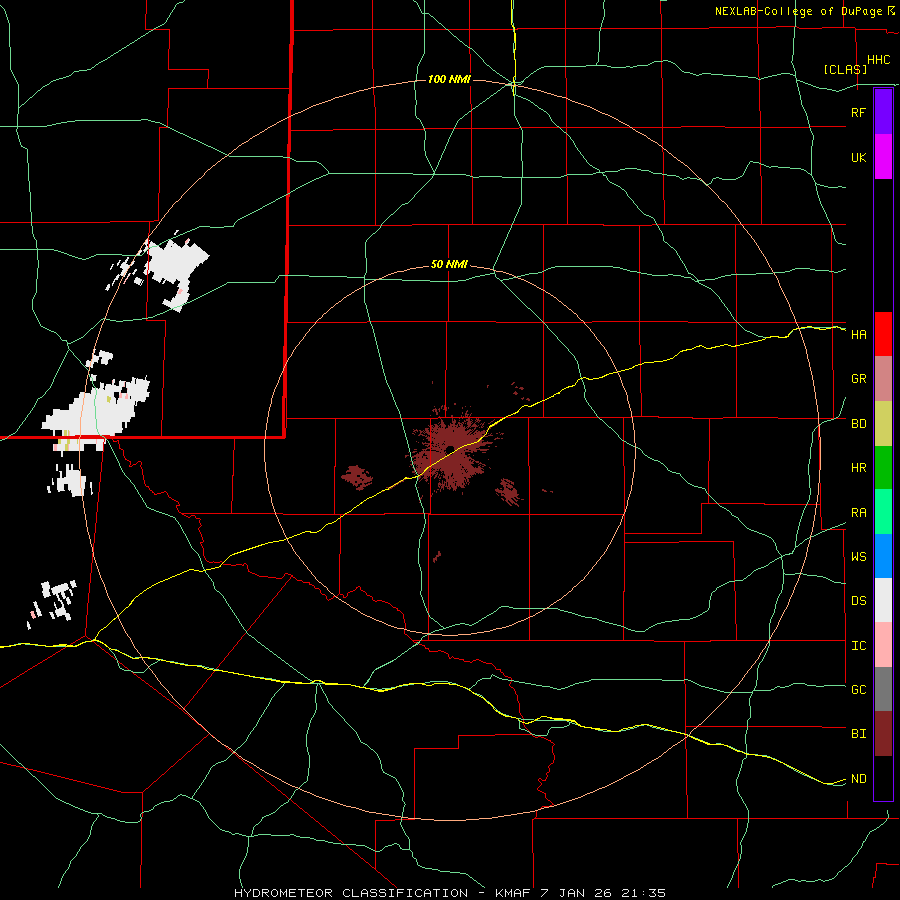Image resolution: width=900 pixels, height=900 pixels.
Task: Select the GC gray legend swatch
Action: point(883,689)
